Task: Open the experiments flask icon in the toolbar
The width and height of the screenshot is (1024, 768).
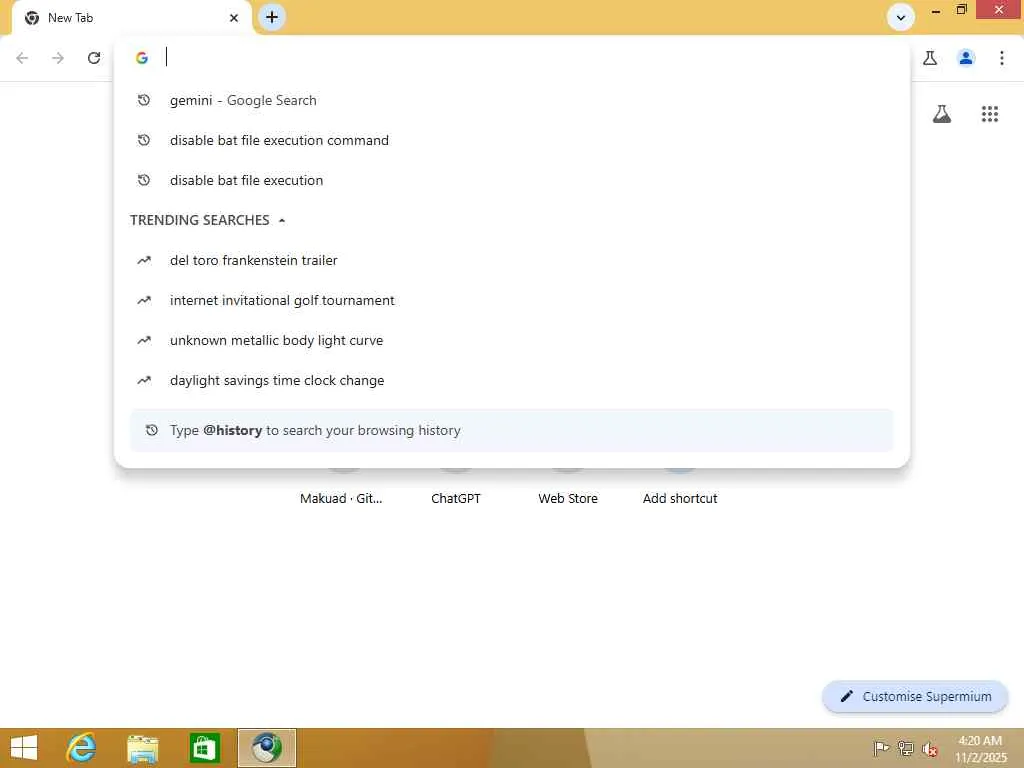Action: pos(930,58)
